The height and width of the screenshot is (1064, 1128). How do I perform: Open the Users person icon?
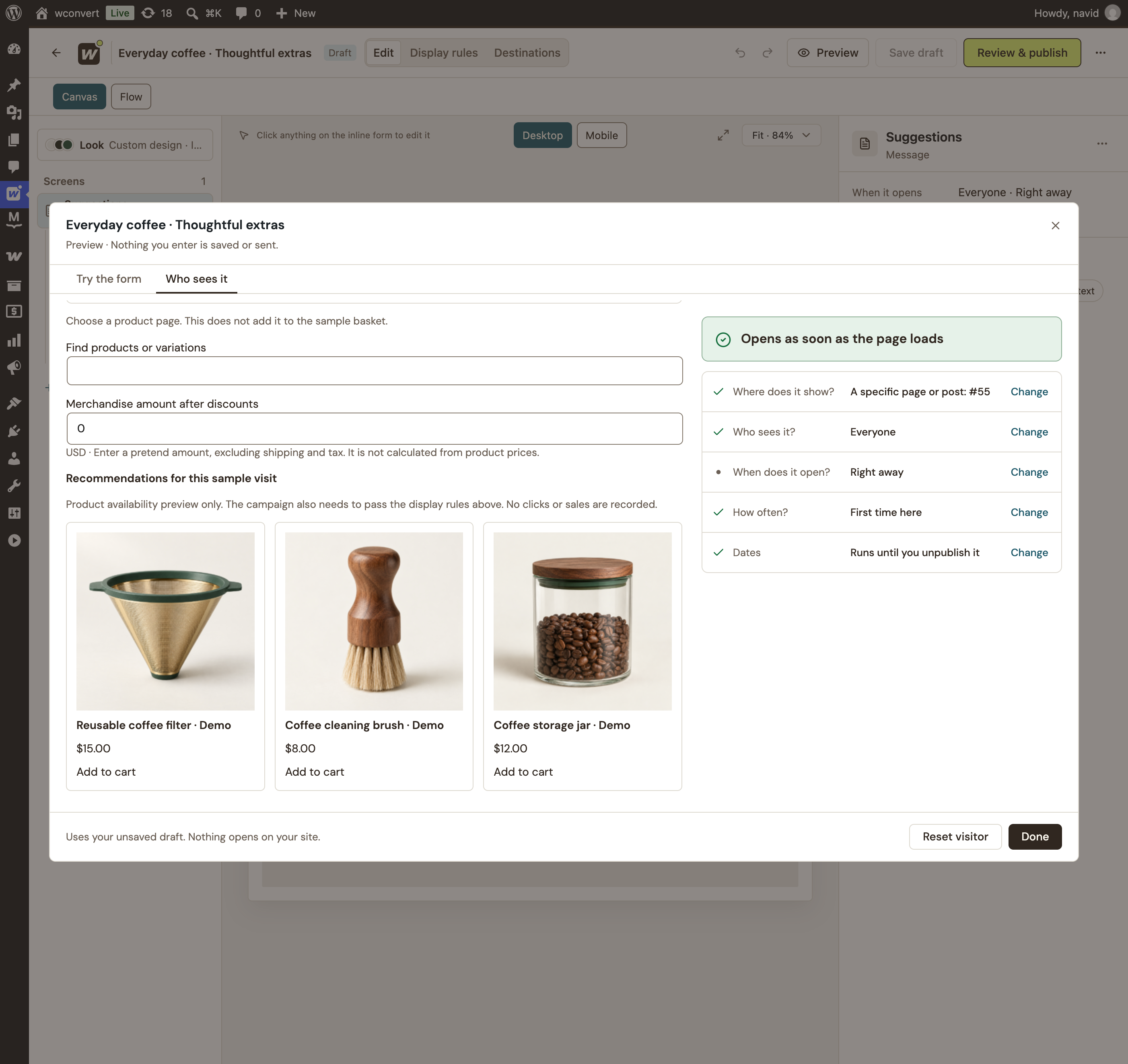point(14,458)
